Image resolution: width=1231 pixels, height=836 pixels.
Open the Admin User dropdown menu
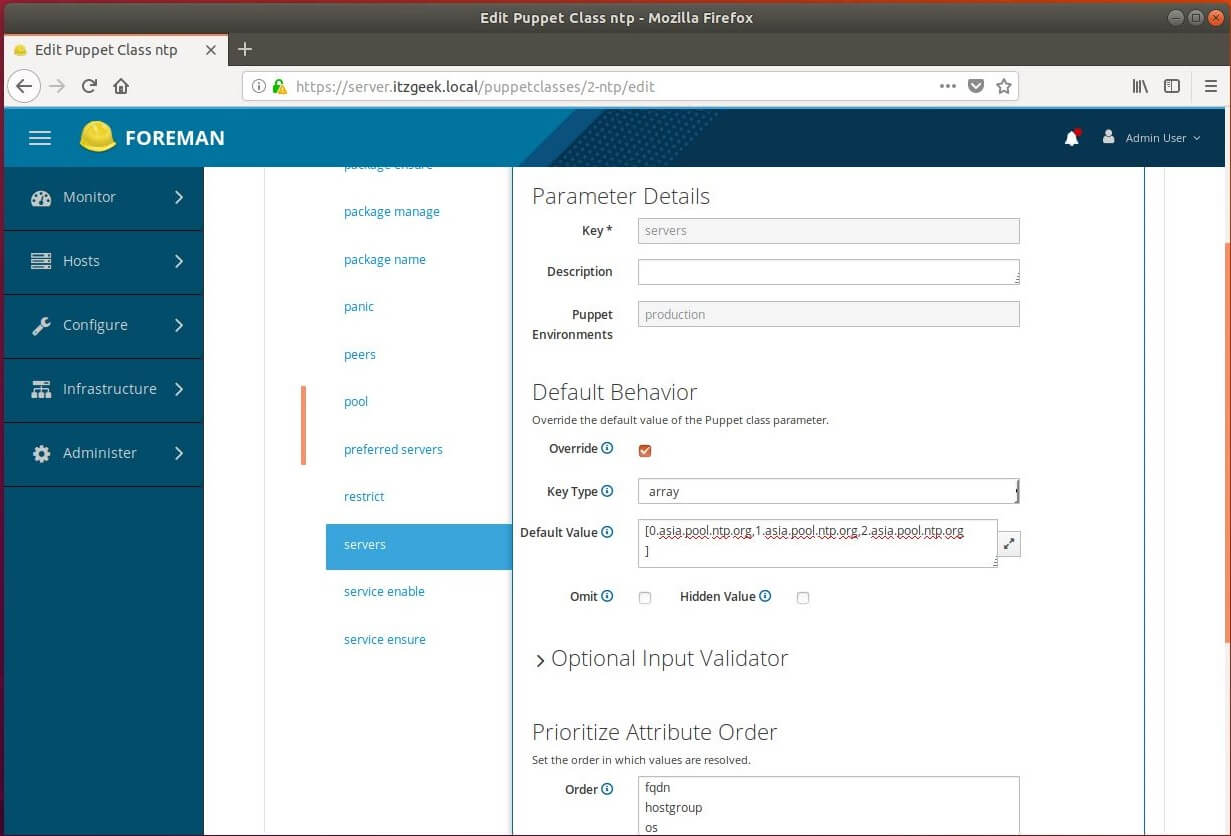[x=1151, y=138]
